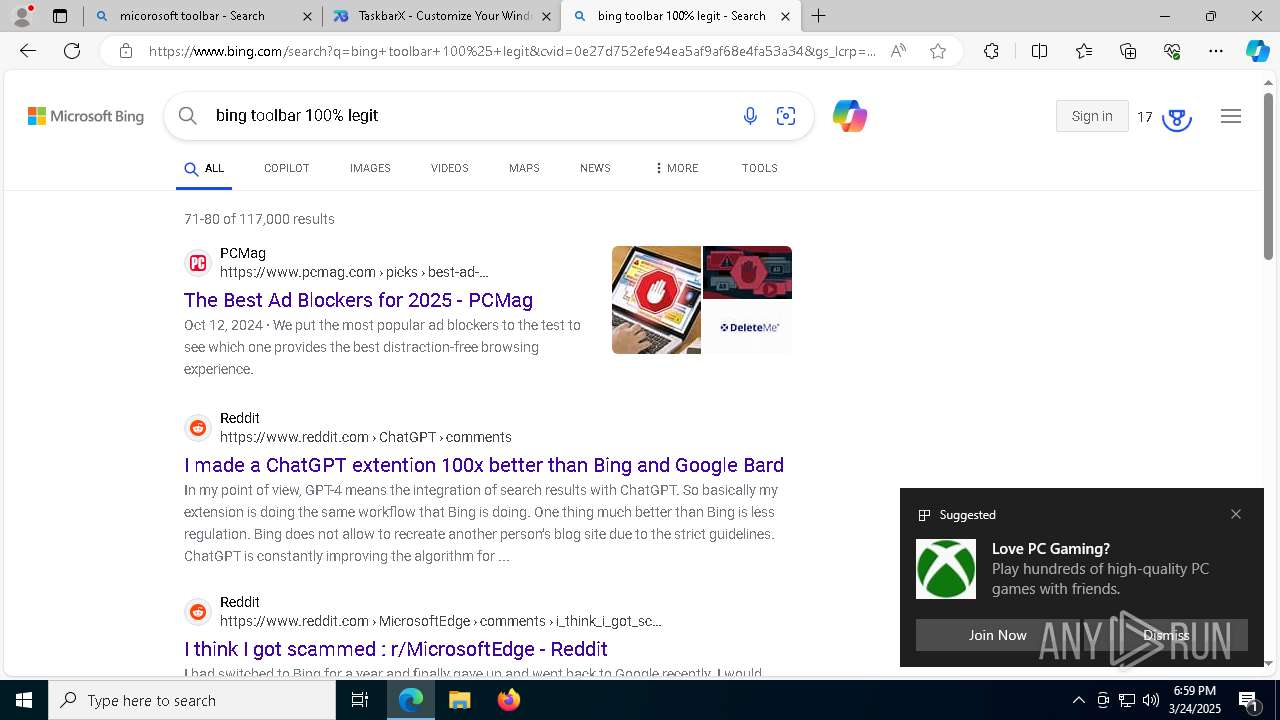Add page to favorites star icon
This screenshot has width=1280, height=720.
[x=938, y=51]
